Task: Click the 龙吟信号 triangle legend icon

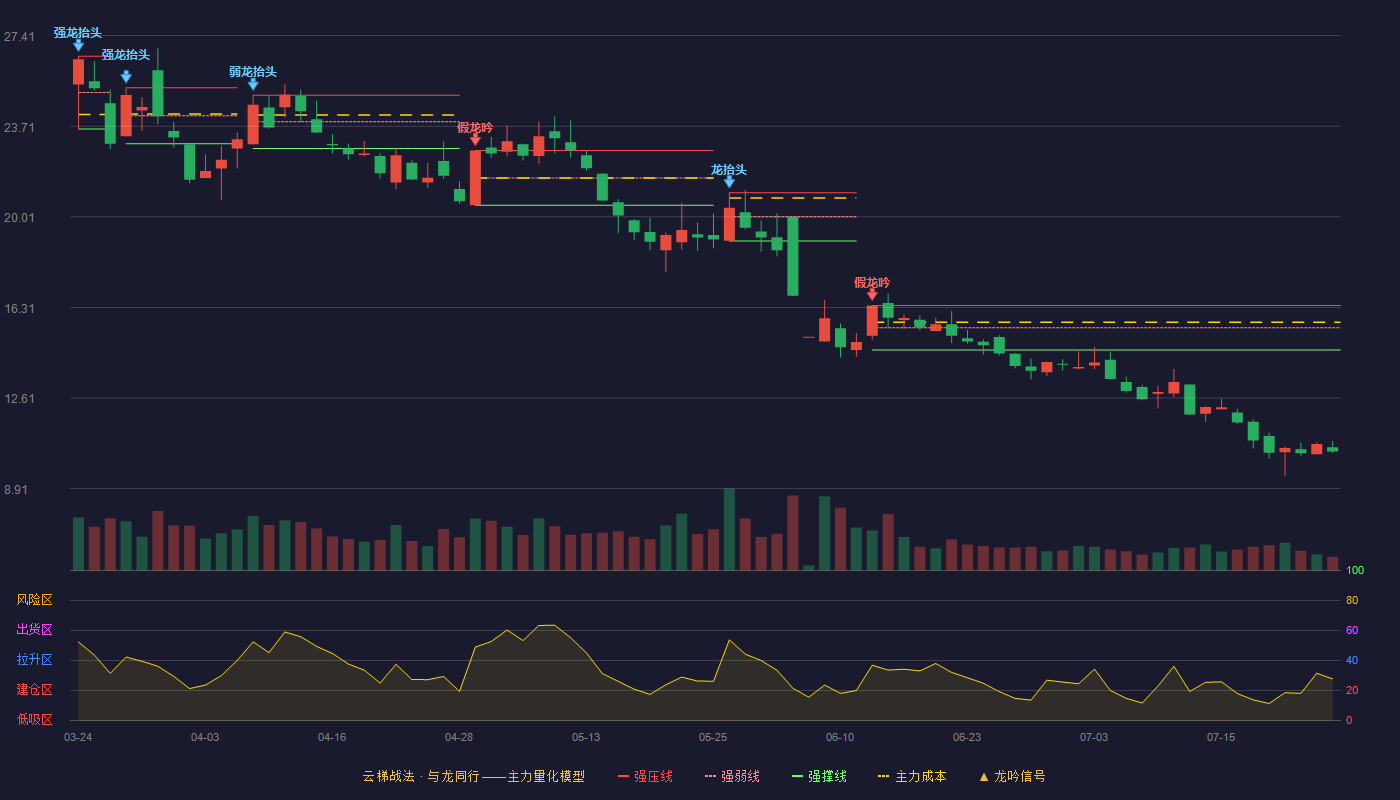Action: [x=983, y=776]
